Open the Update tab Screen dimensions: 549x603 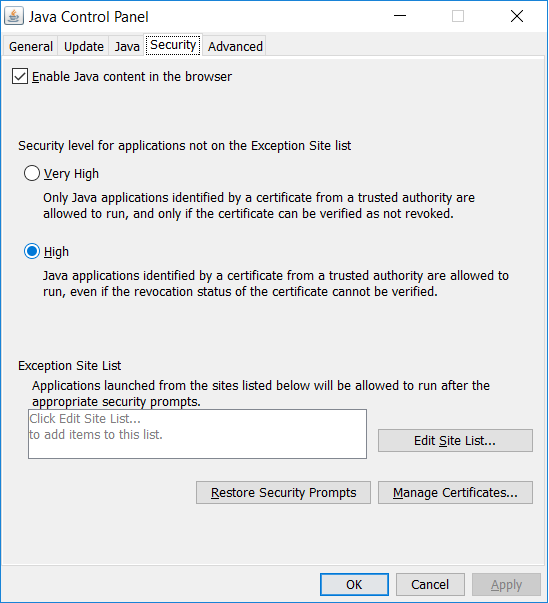point(83,47)
